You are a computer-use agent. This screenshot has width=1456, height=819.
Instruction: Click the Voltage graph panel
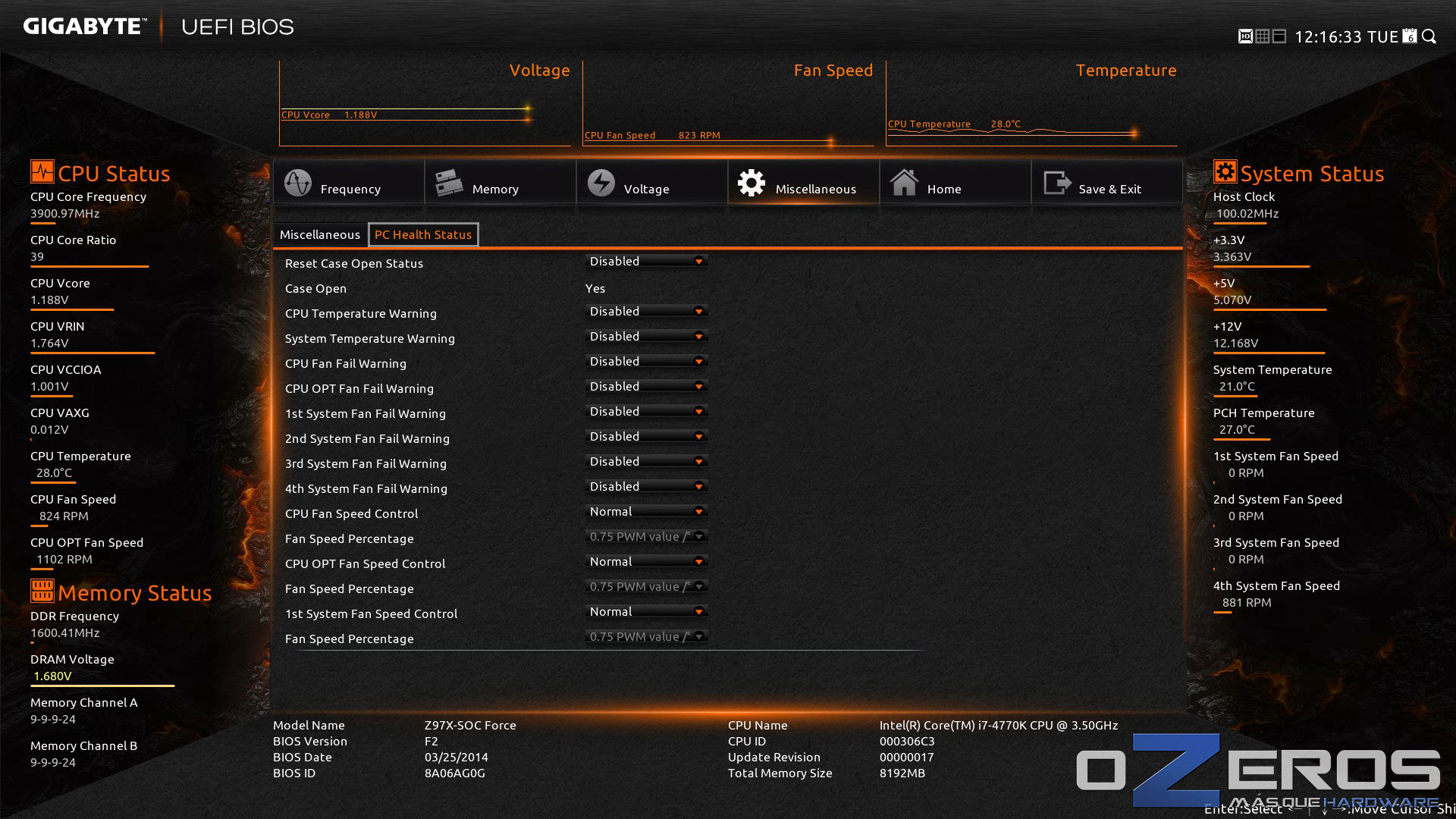(425, 103)
